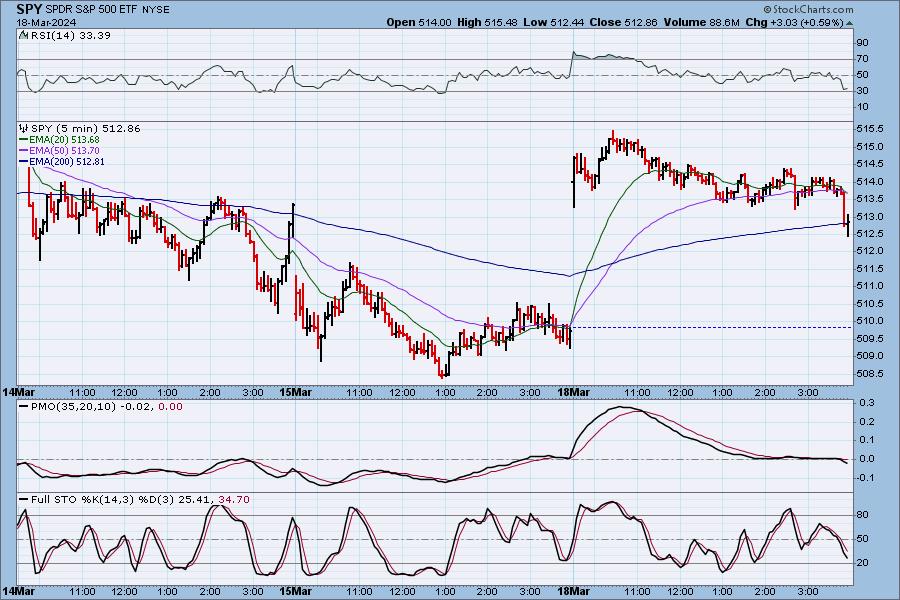The image size is (900, 600).
Task: Click the price axis label 509.0
Action: click(870, 356)
